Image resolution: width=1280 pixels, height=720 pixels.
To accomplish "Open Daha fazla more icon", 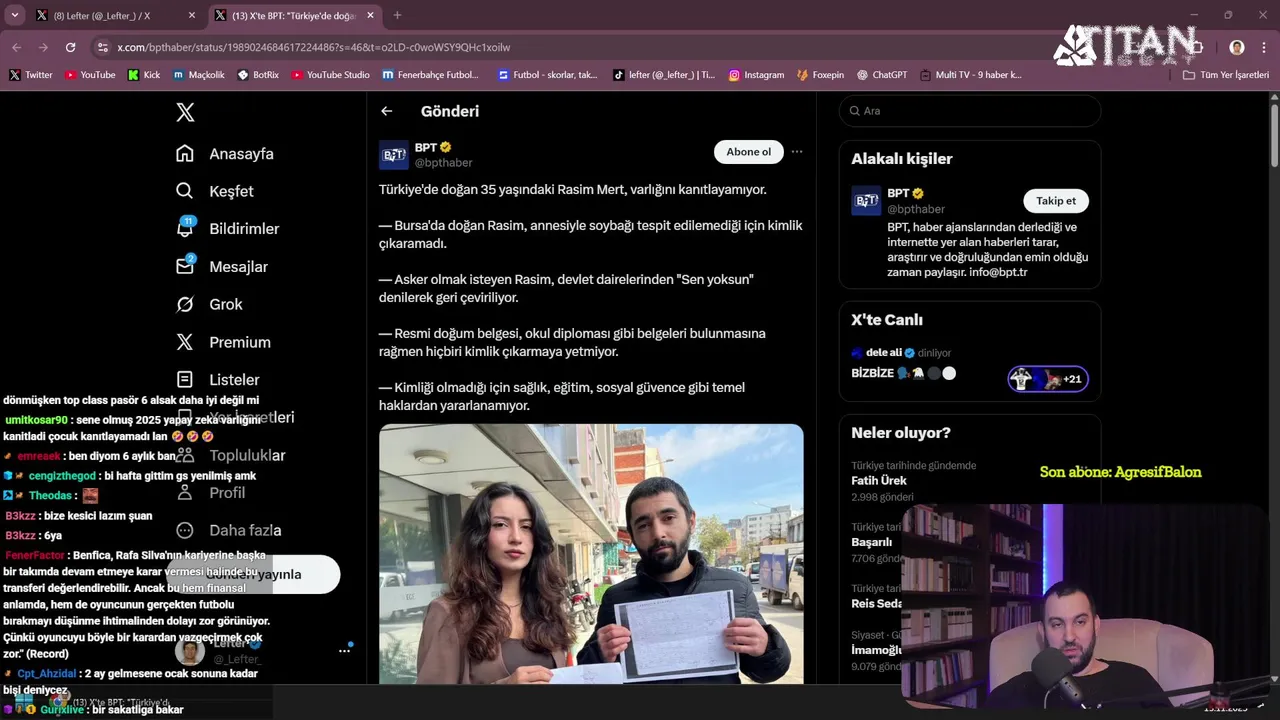I will click(x=185, y=530).
